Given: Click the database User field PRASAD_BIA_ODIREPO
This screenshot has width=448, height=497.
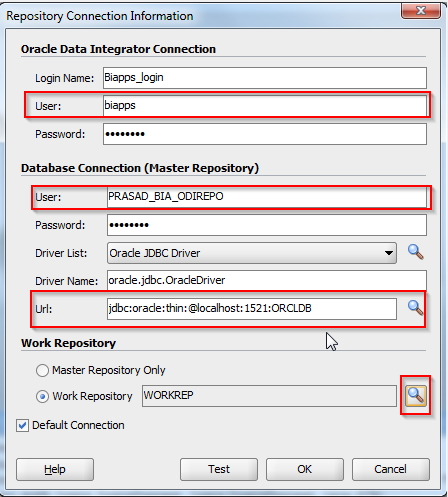Looking at the screenshot, I should point(267,197).
